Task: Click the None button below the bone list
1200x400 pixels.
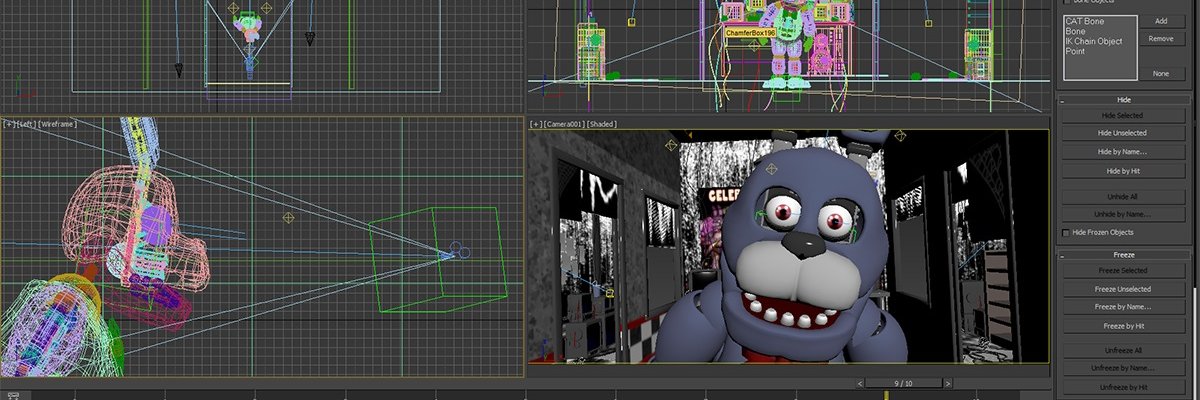Action: pos(1161,73)
